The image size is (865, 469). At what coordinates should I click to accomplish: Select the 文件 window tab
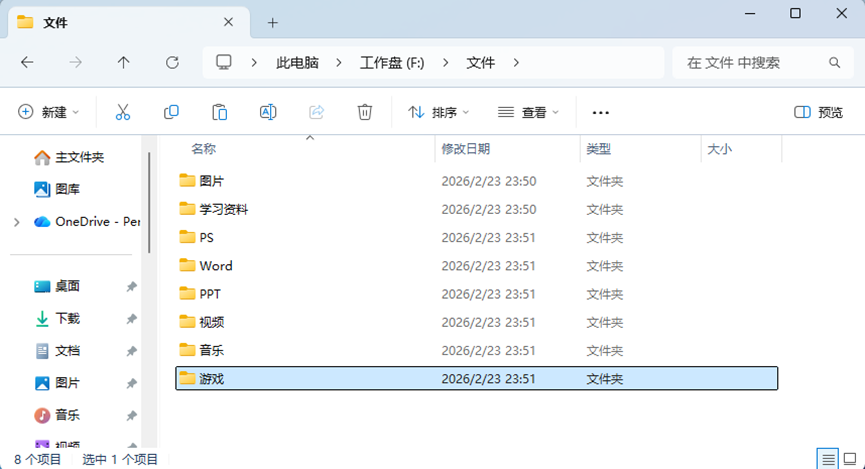tap(129, 23)
